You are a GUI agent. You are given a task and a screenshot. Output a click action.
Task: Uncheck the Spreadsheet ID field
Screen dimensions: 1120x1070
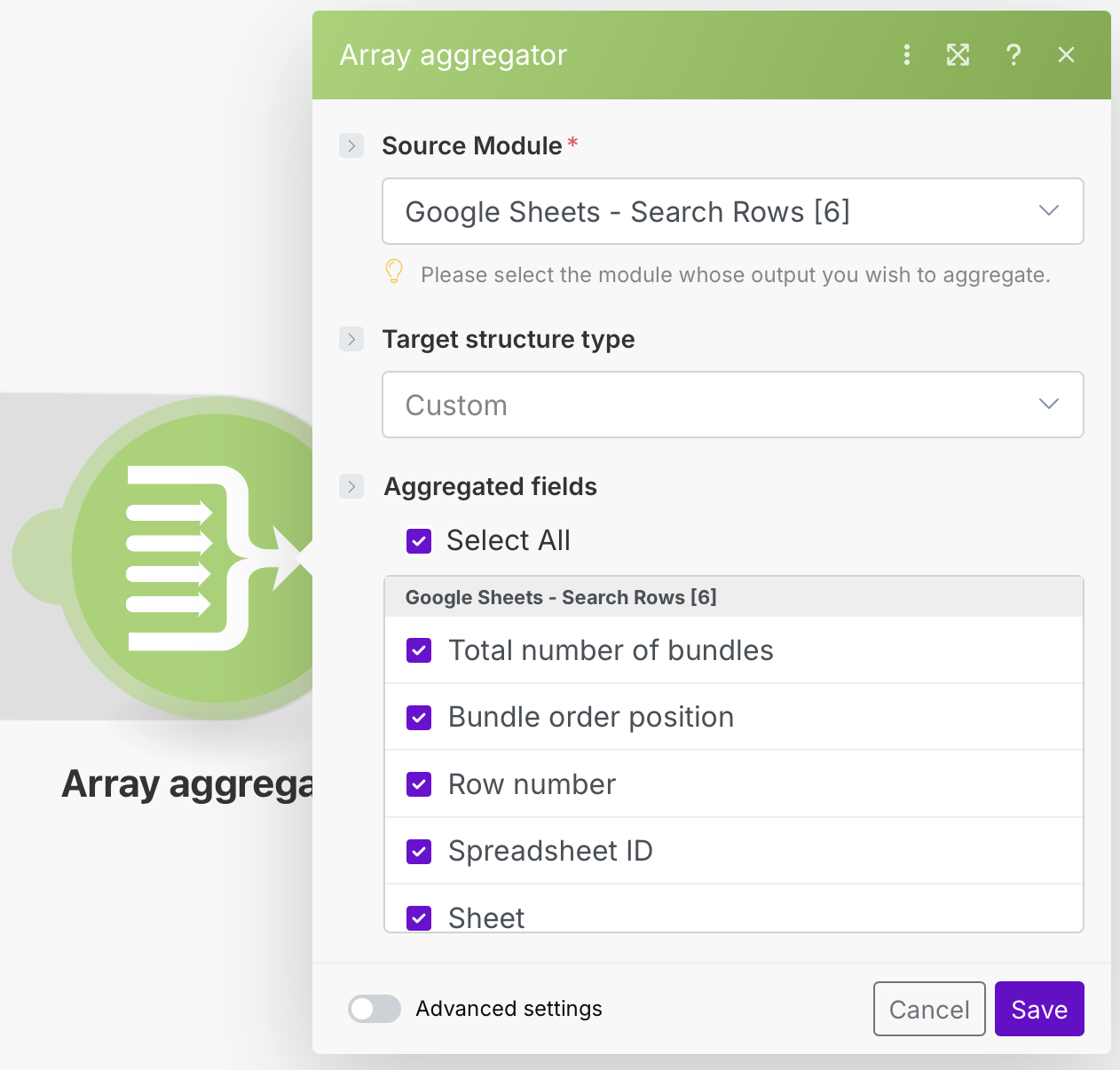point(419,851)
